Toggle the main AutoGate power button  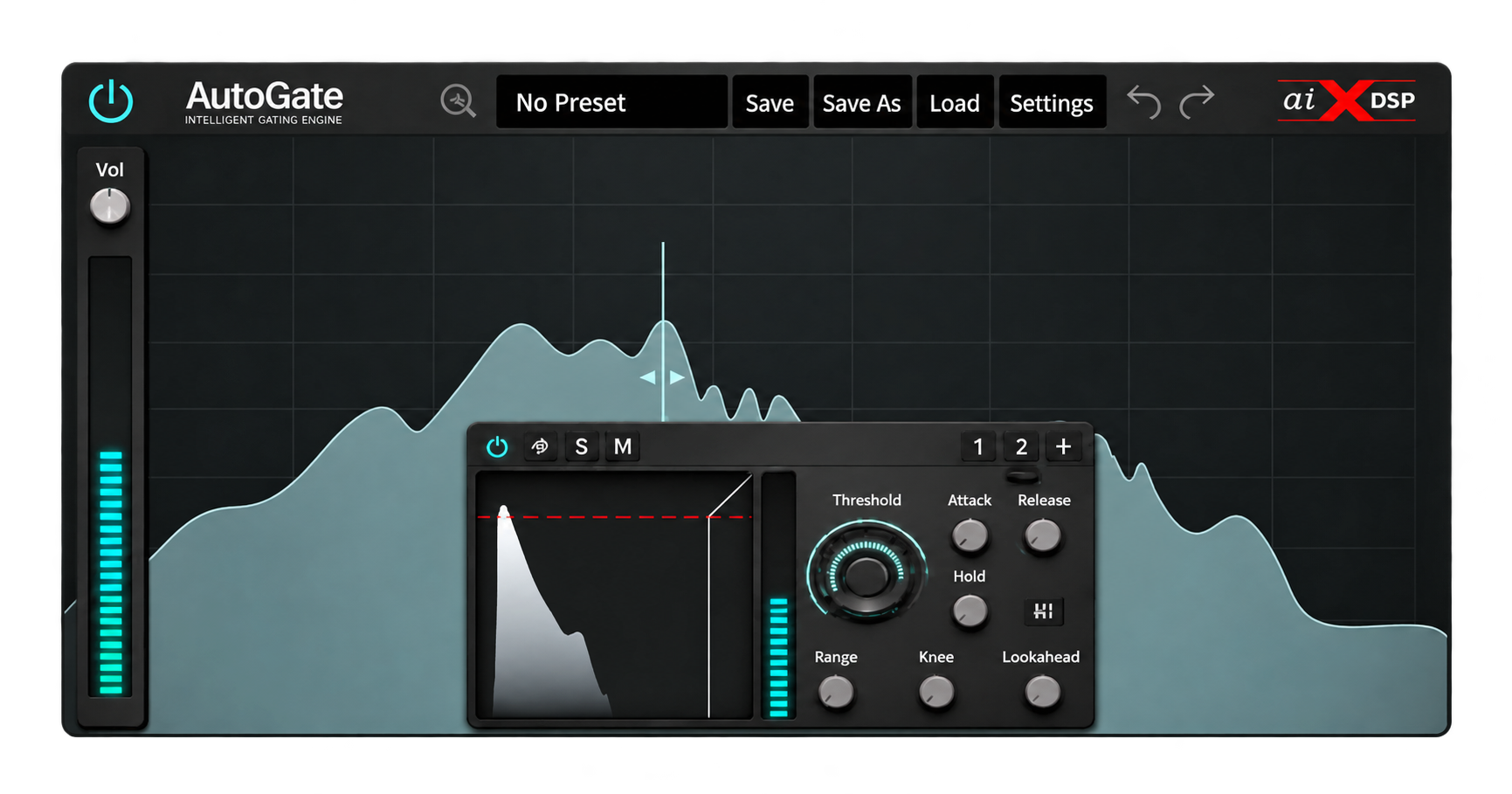111,101
